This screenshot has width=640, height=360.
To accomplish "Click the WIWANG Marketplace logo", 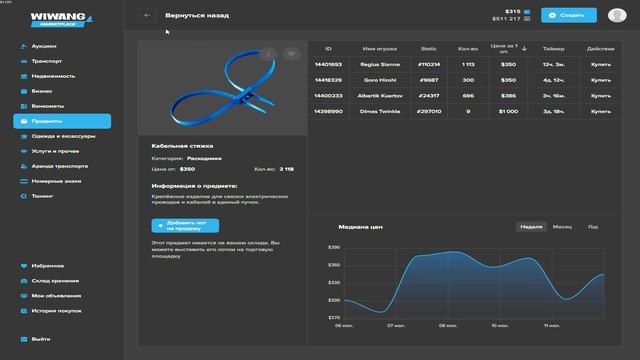I will point(61,20).
